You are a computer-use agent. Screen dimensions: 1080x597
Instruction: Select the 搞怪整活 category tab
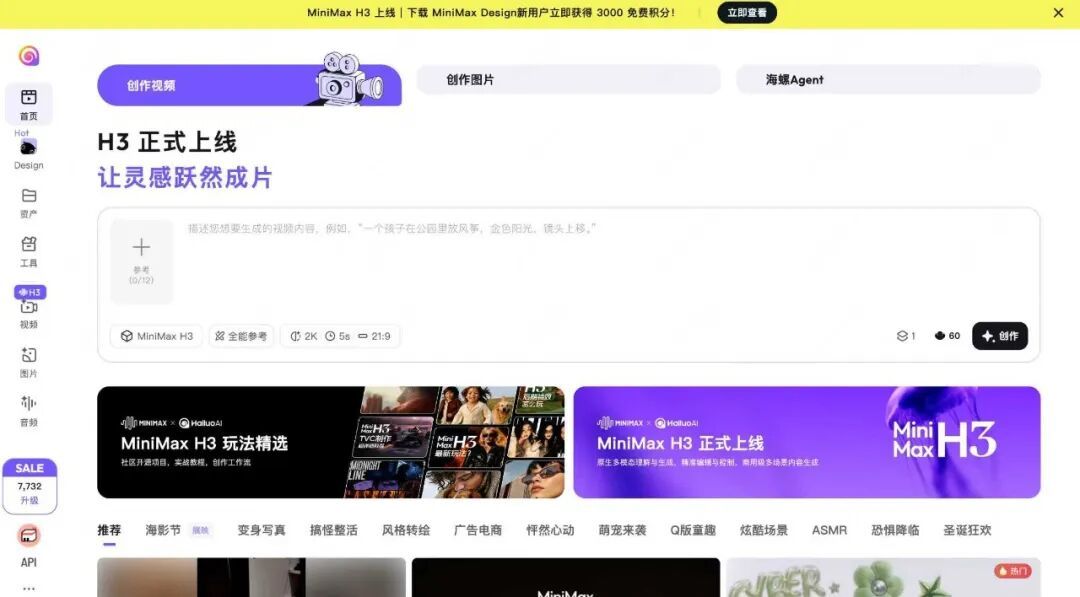click(333, 530)
